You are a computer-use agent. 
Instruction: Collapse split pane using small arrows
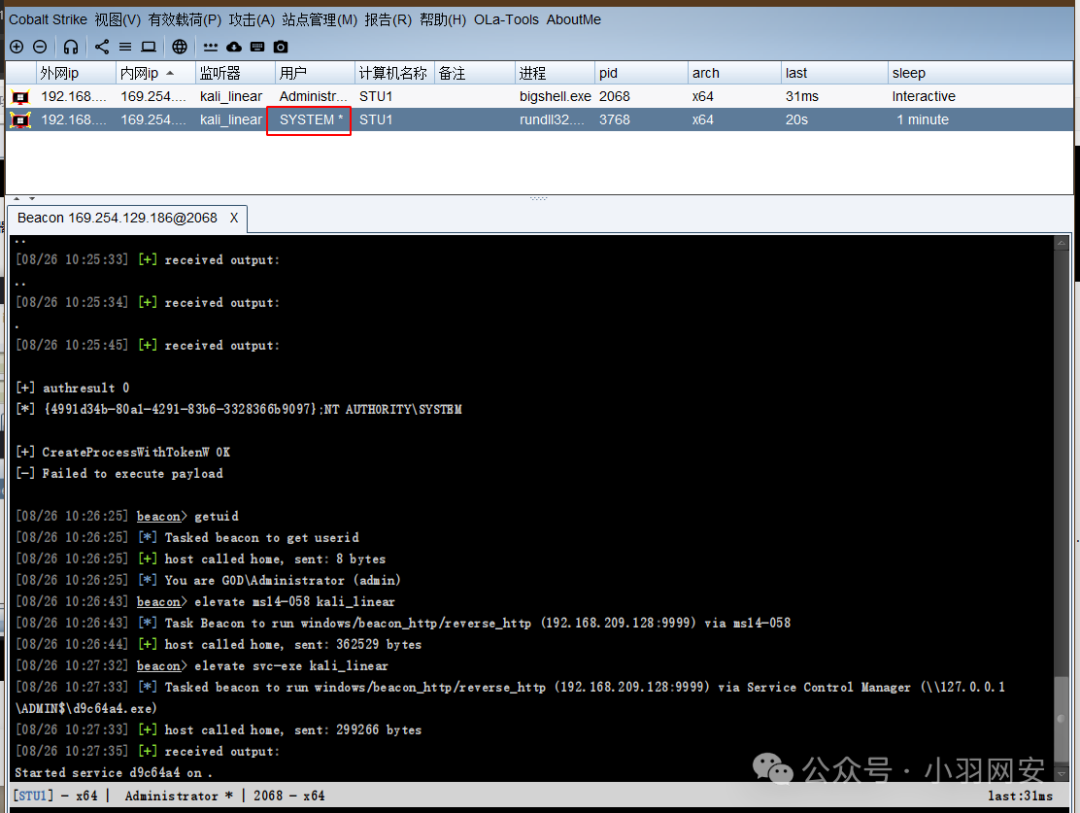pos(24,198)
